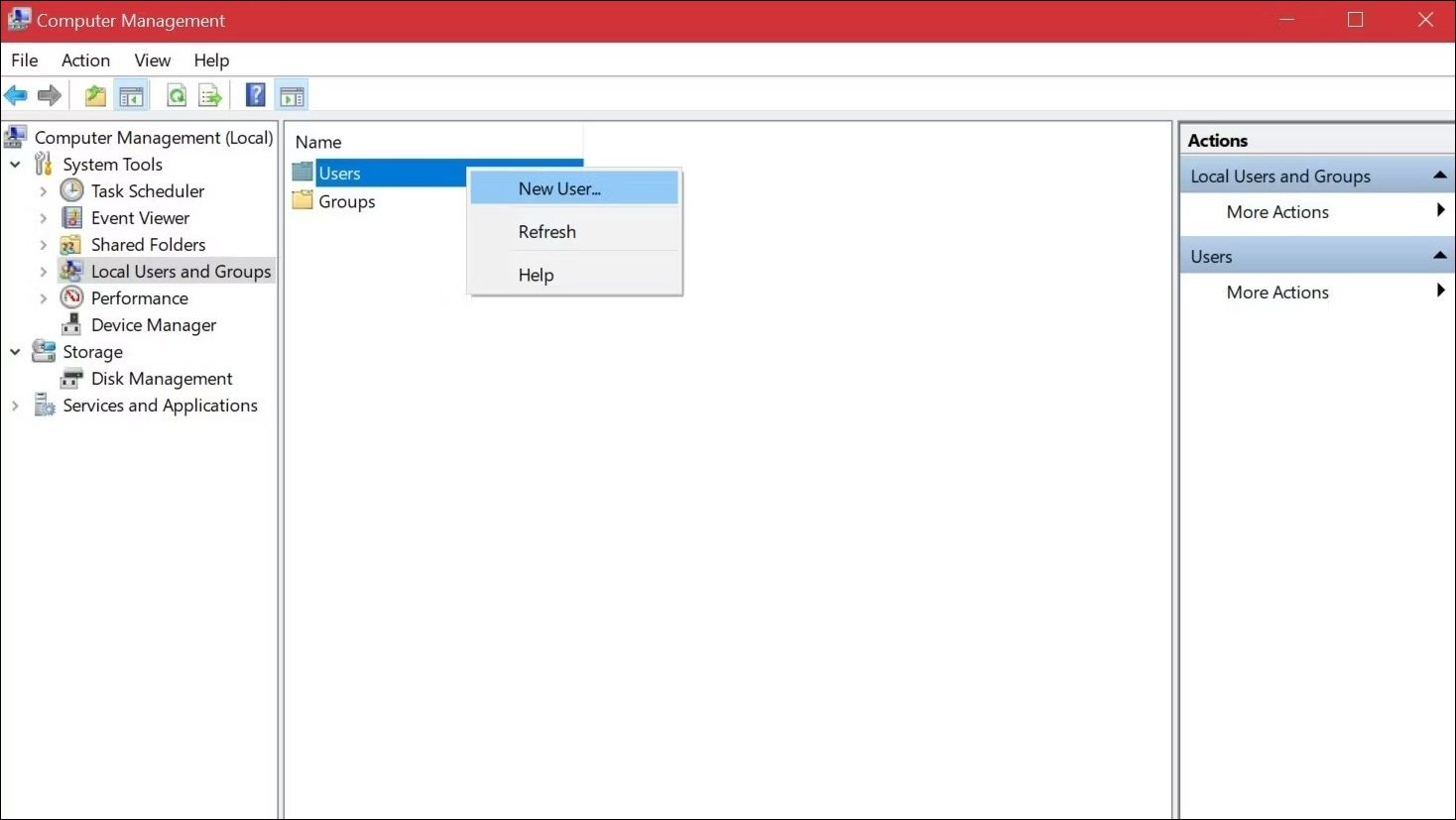This screenshot has width=1456, height=820.
Task: Toggle Show/Hide Action Pane toolbar icon
Action: coord(292,96)
